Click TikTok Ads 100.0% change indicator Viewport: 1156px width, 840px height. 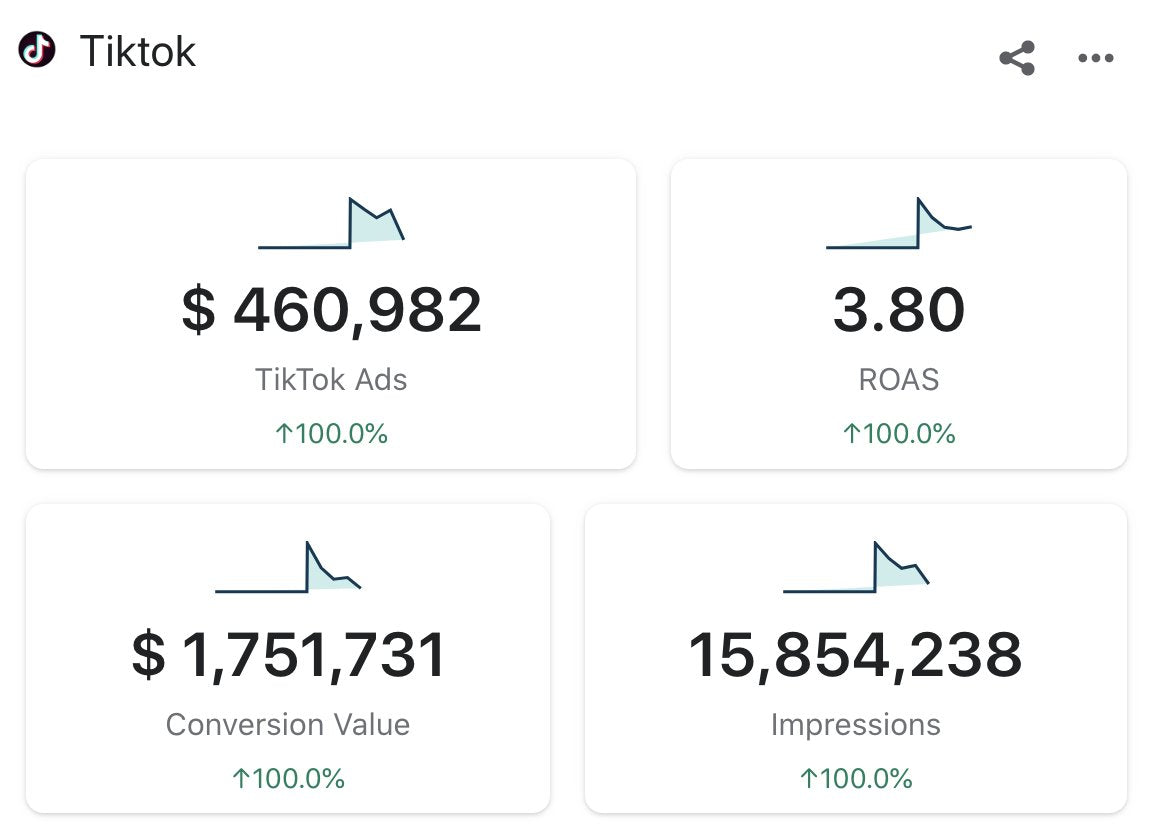(x=331, y=434)
